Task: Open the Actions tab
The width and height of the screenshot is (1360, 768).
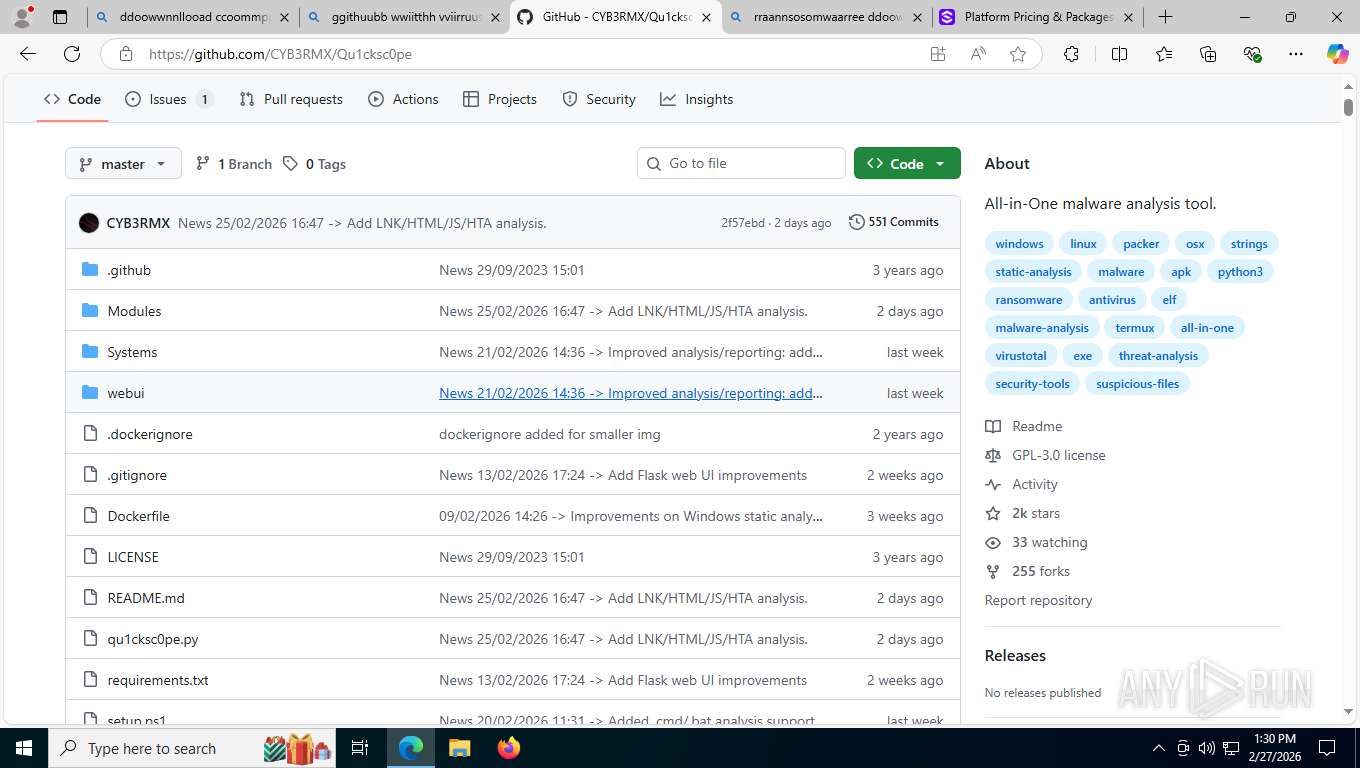Action: tap(403, 99)
